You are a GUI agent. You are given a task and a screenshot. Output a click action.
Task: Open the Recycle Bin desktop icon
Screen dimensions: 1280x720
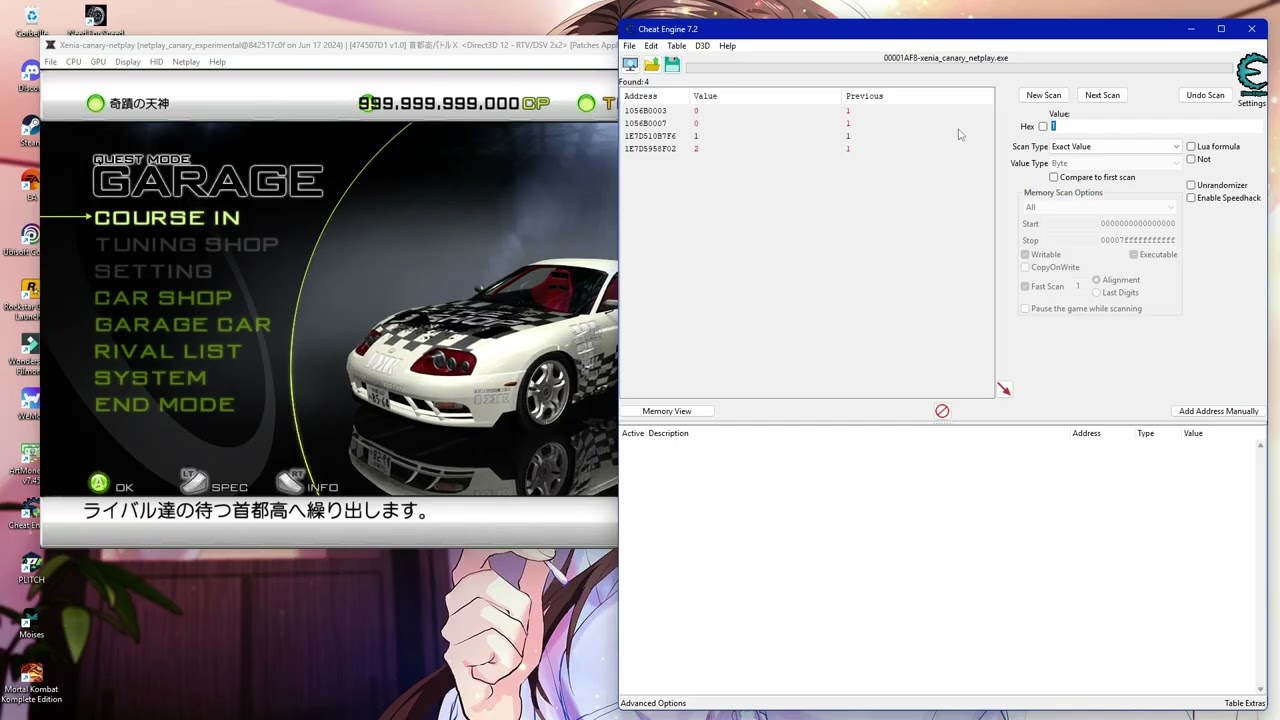[x=31, y=21]
